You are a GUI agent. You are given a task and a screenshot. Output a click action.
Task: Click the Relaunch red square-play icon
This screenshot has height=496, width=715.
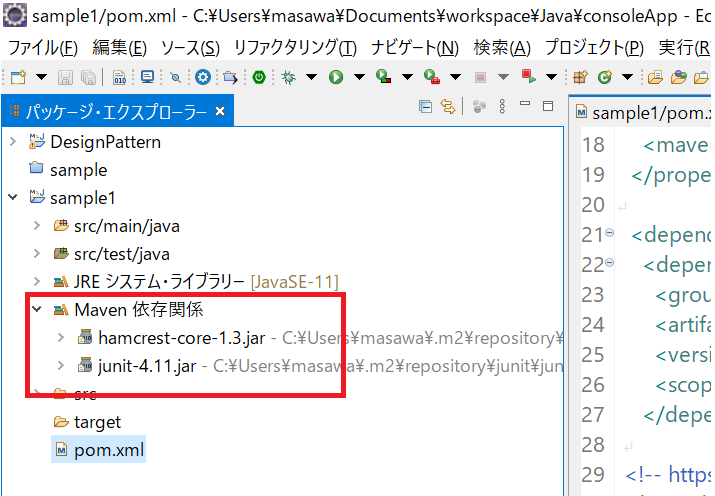528,76
